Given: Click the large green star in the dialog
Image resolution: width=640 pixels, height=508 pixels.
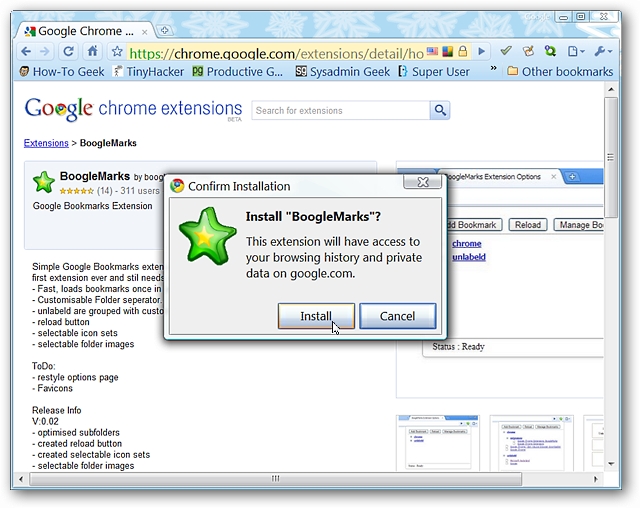Looking at the screenshot, I should [x=207, y=236].
